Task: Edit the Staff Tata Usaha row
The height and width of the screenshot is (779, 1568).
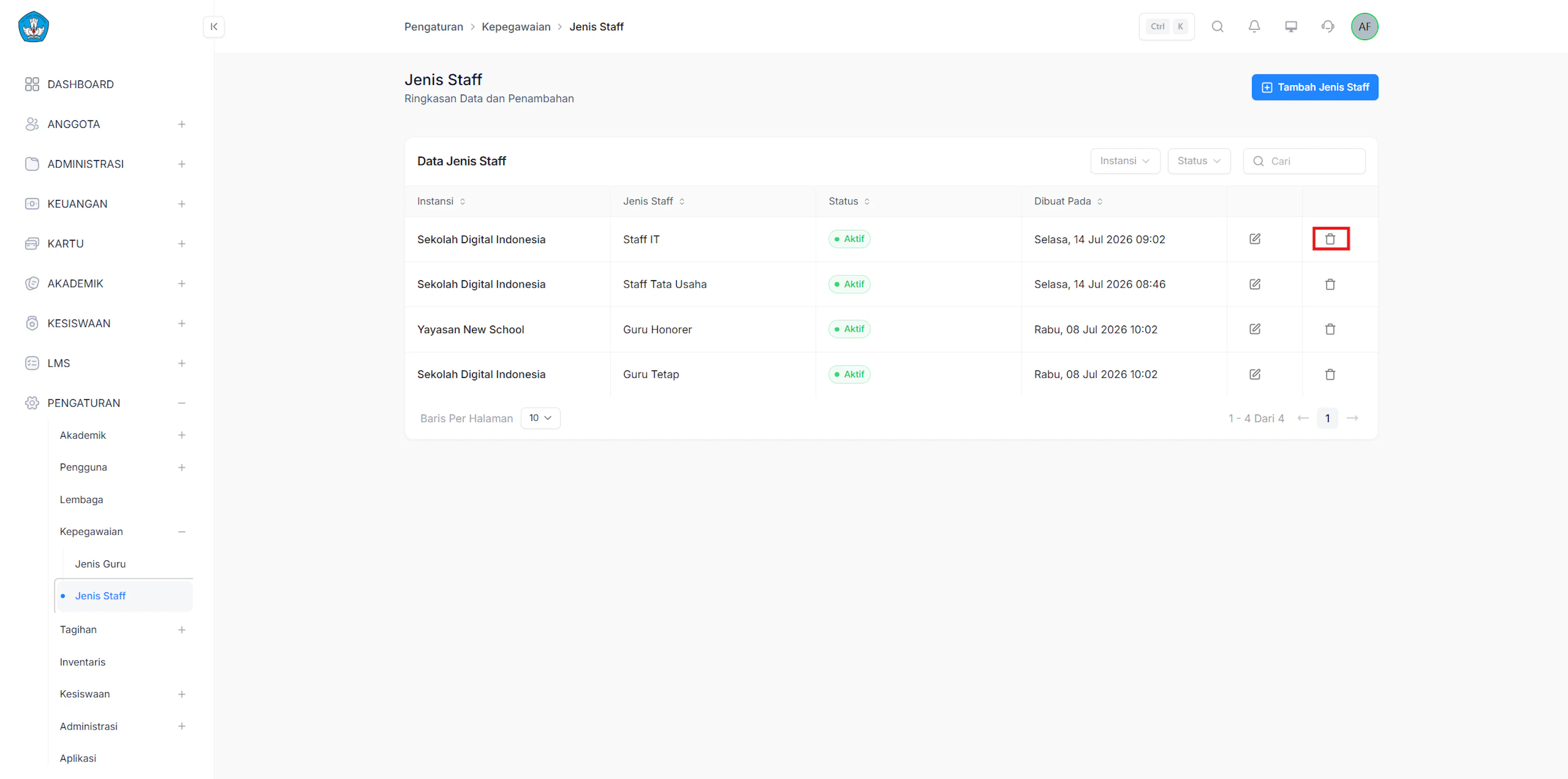Action: coord(1254,284)
